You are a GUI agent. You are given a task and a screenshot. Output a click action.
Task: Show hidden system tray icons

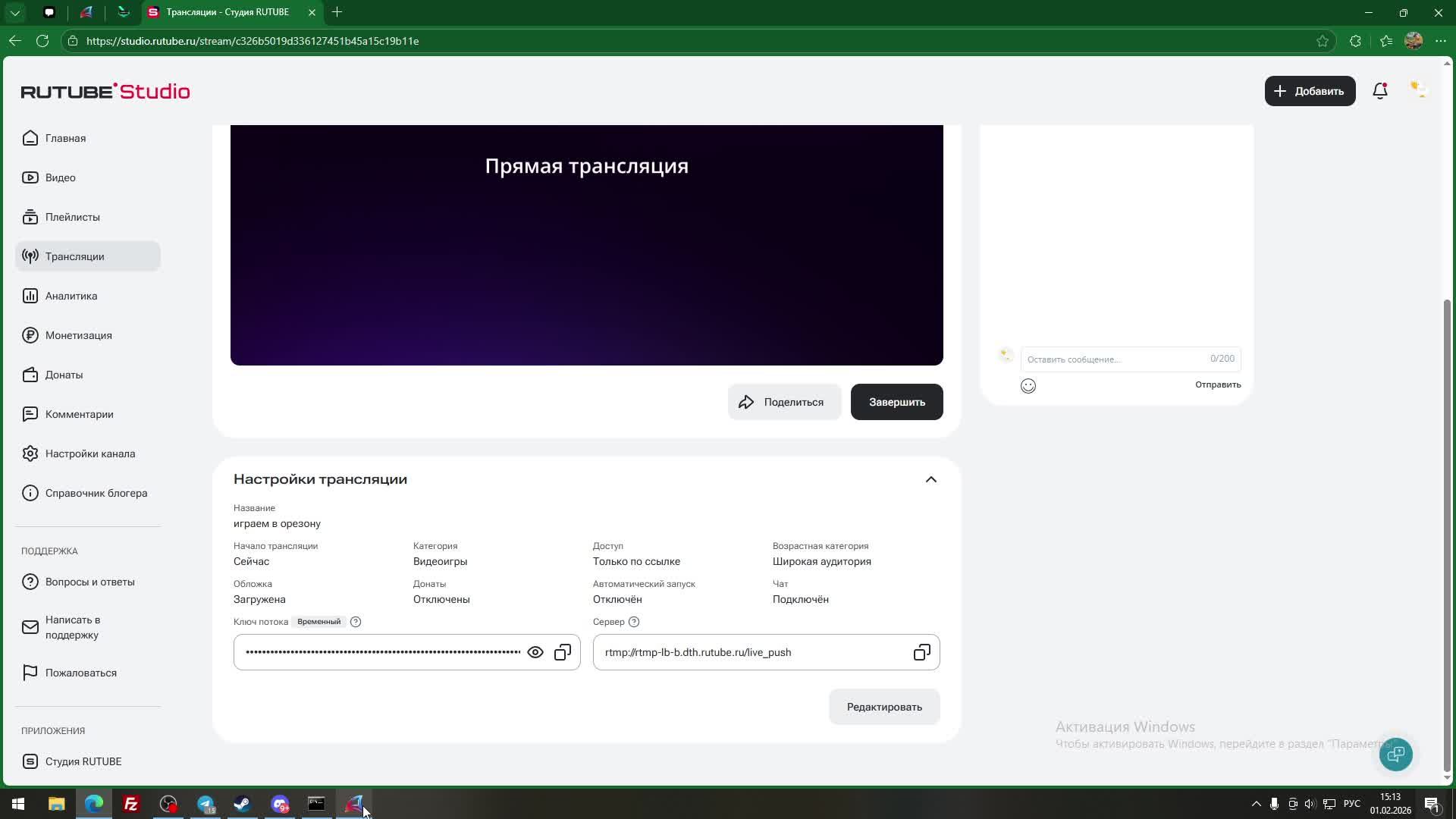click(1256, 804)
